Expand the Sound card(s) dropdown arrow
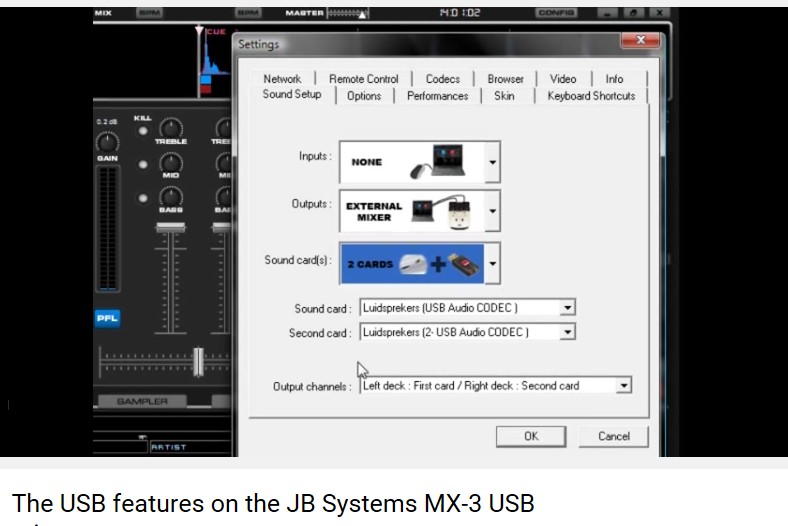The image size is (788, 526). click(492, 263)
